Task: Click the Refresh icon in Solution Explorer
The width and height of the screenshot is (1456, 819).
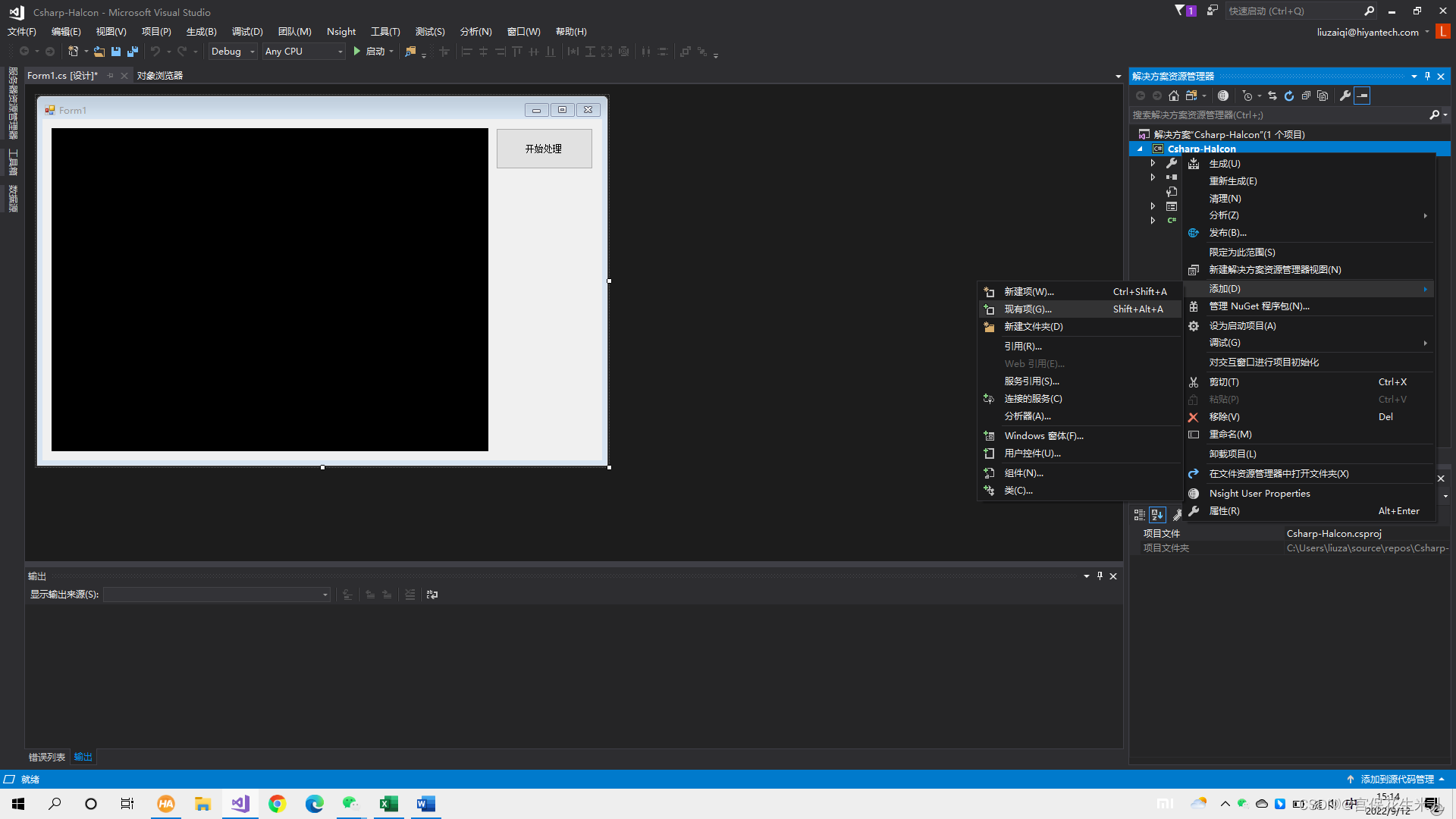Action: point(1289,96)
